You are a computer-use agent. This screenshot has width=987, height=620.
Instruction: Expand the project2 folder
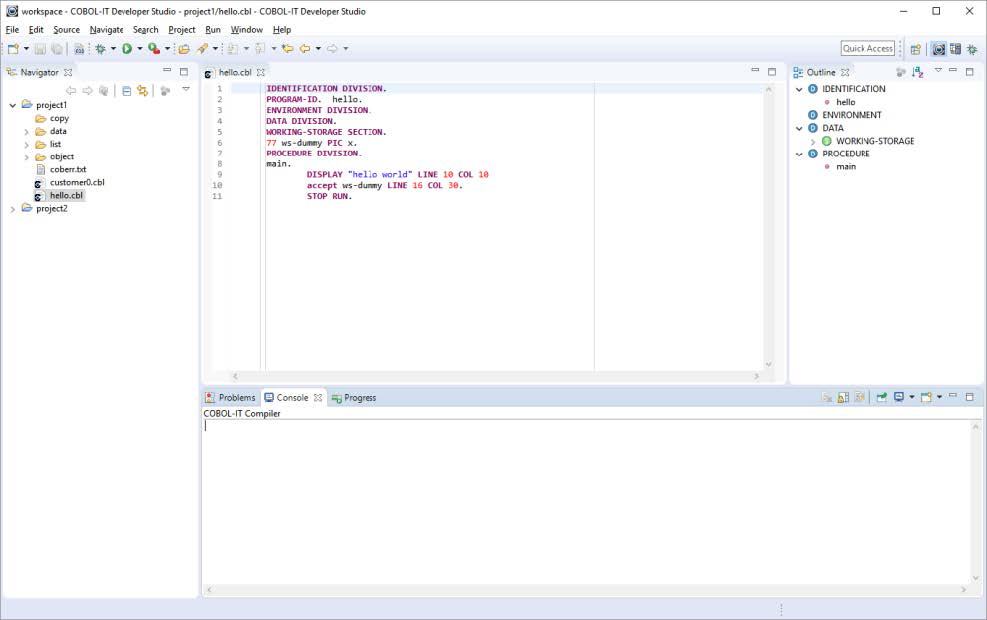point(12,209)
